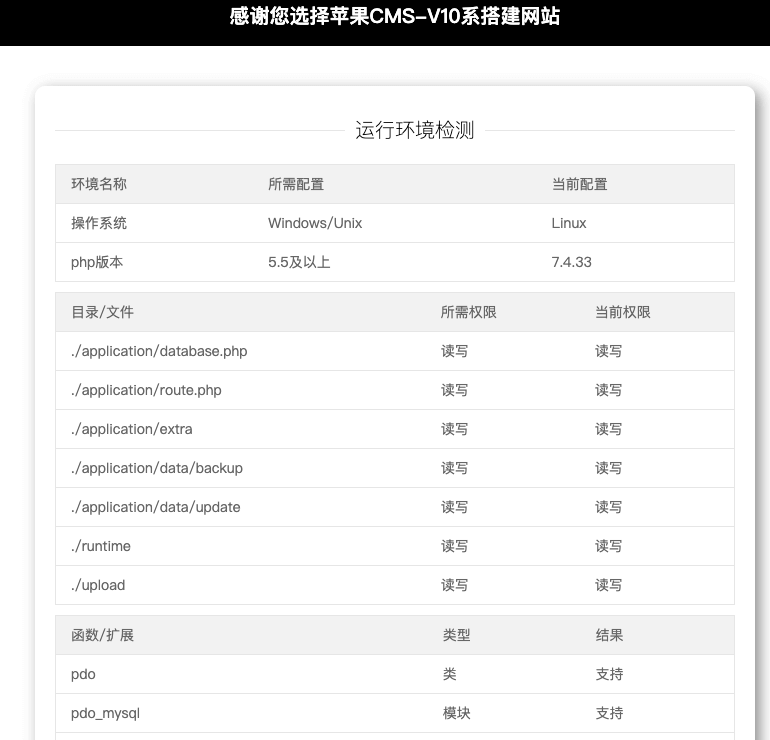Click current 读写 for ./application/extra

[x=609, y=429]
